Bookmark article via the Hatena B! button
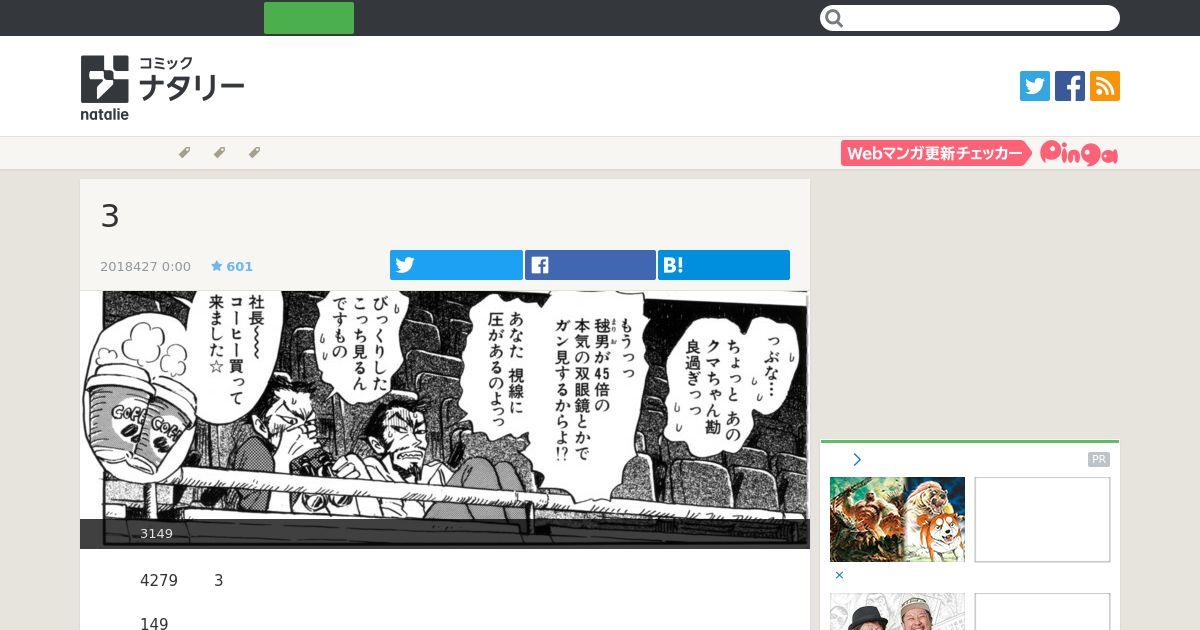 click(724, 265)
